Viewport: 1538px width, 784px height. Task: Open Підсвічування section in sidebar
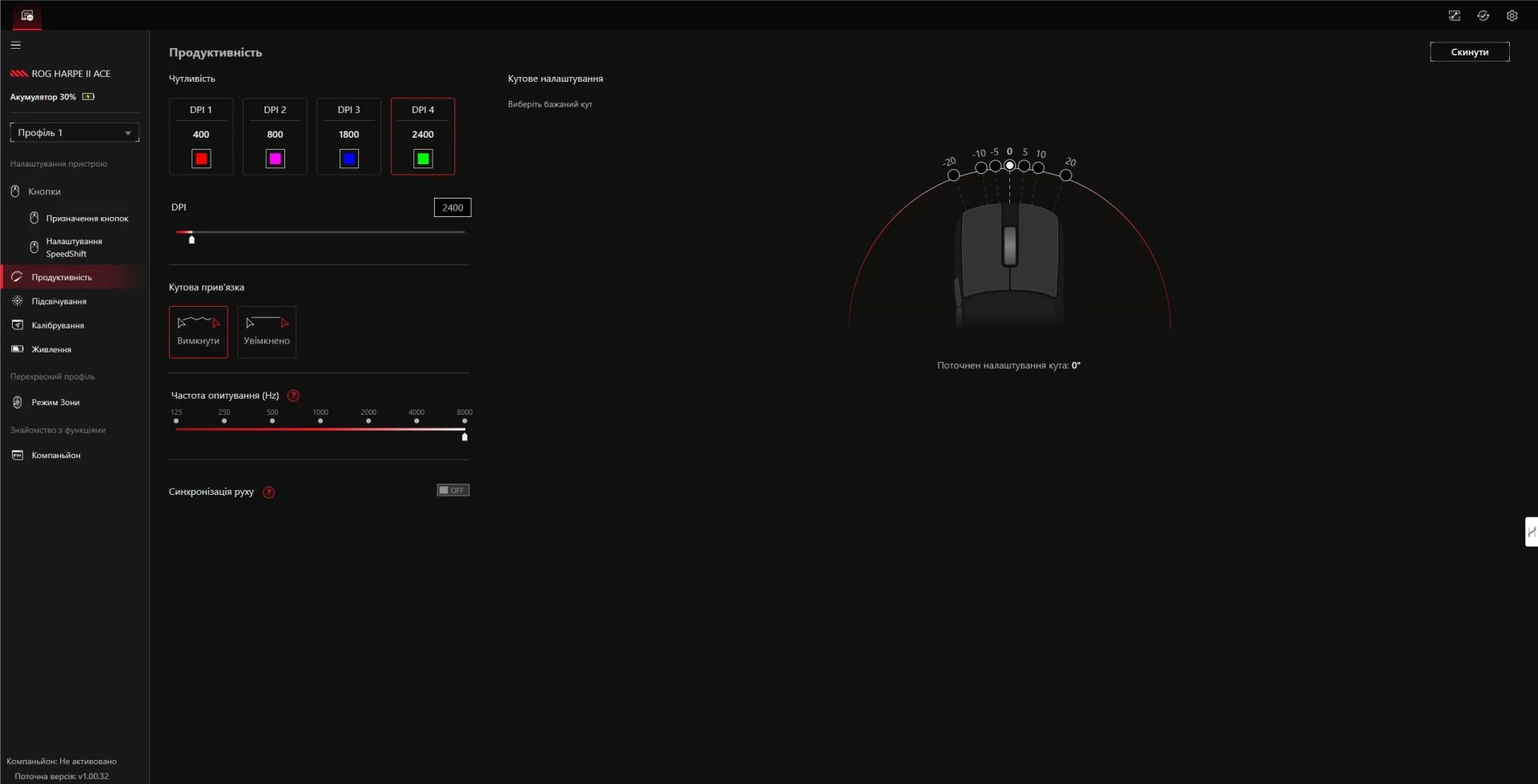click(x=58, y=302)
